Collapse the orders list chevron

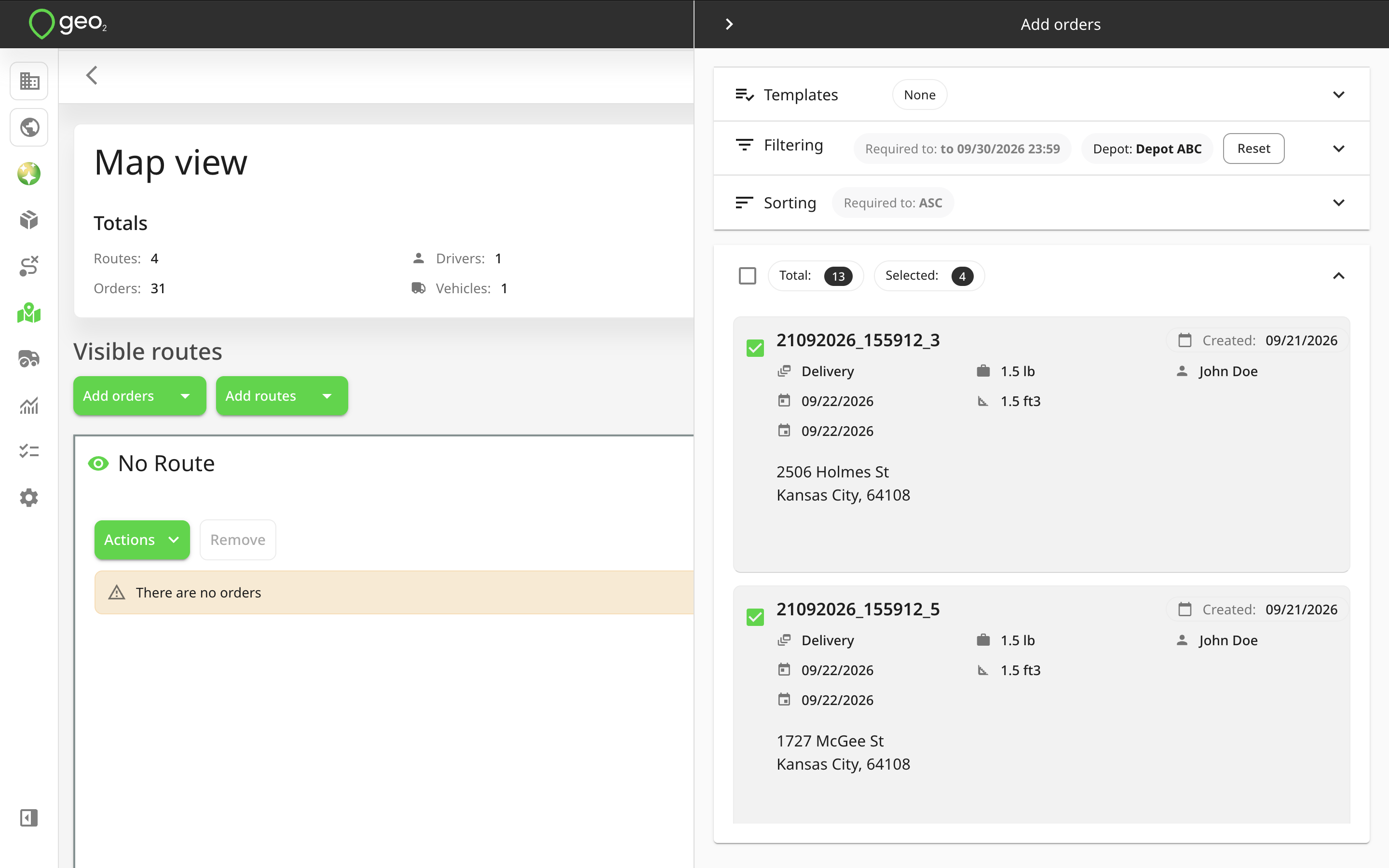coord(1338,276)
